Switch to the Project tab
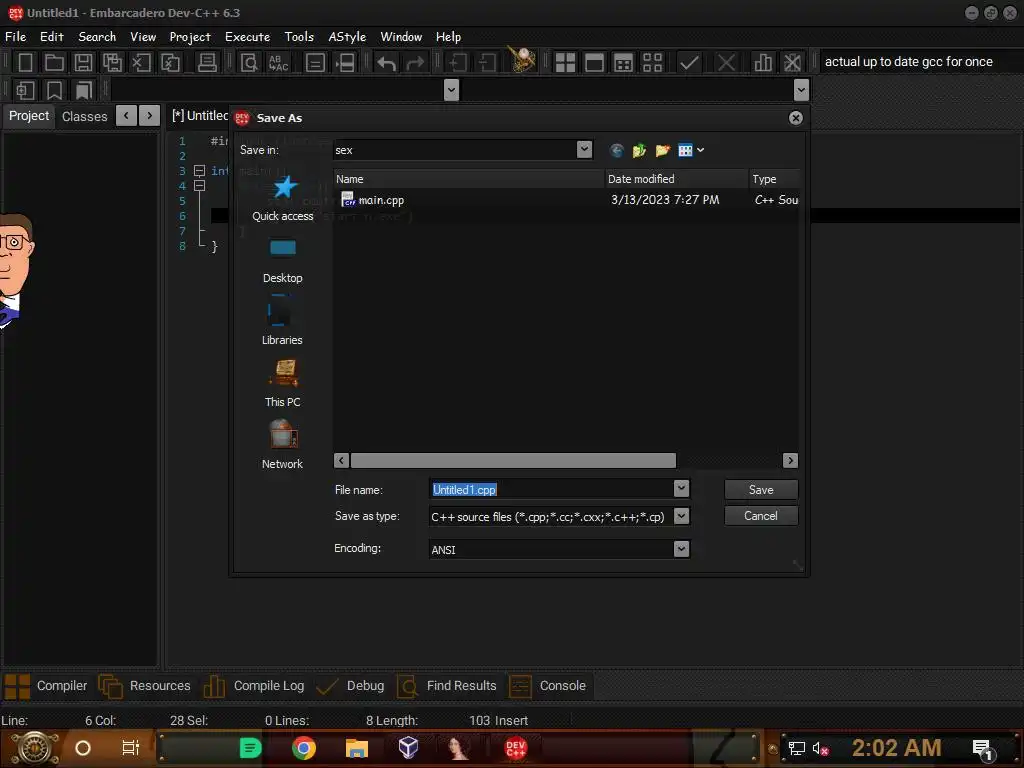 click(x=29, y=116)
